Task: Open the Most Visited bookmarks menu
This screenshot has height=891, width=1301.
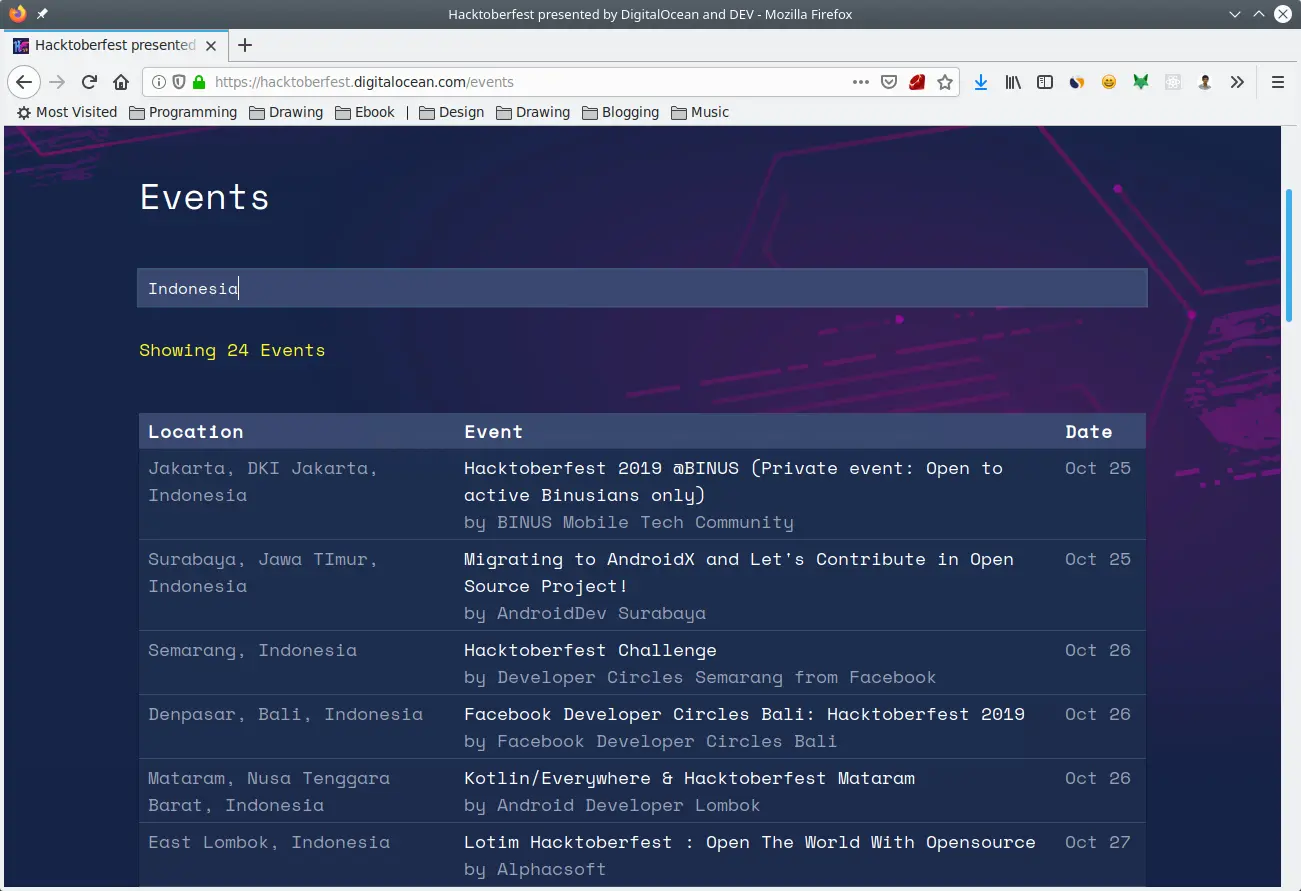Action: tap(67, 112)
